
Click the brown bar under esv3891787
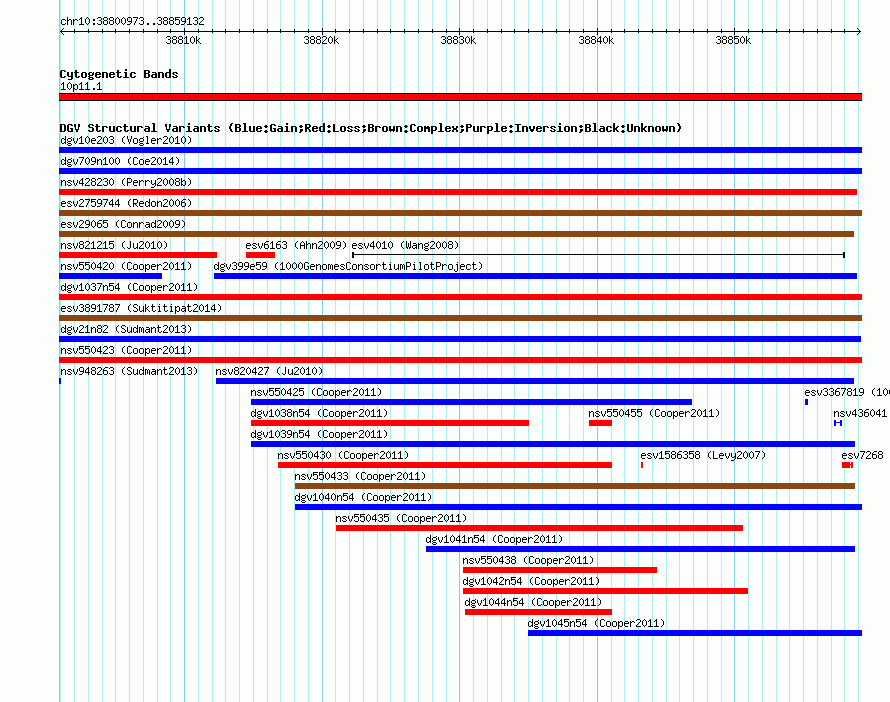pyautogui.click(x=460, y=318)
